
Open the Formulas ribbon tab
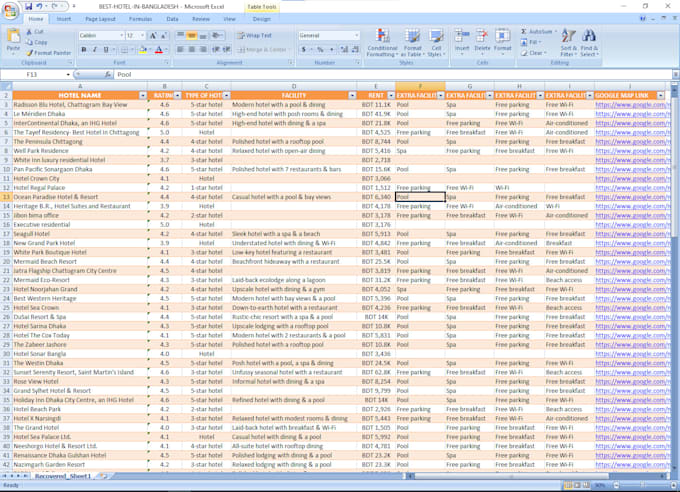(x=140, y=19)
